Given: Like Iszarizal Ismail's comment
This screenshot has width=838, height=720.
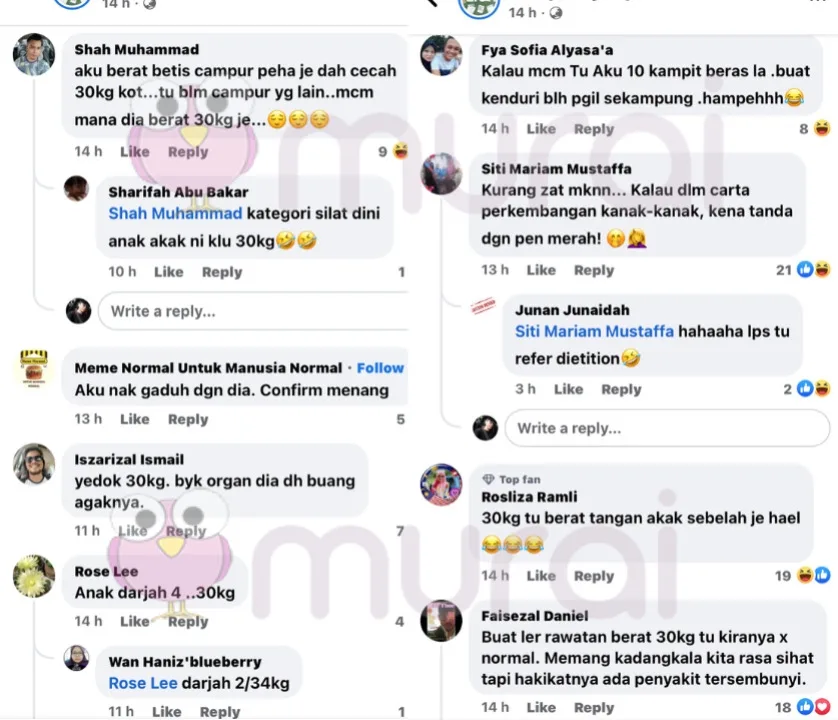Looking at the screenshot, I should tap(133, 531).
